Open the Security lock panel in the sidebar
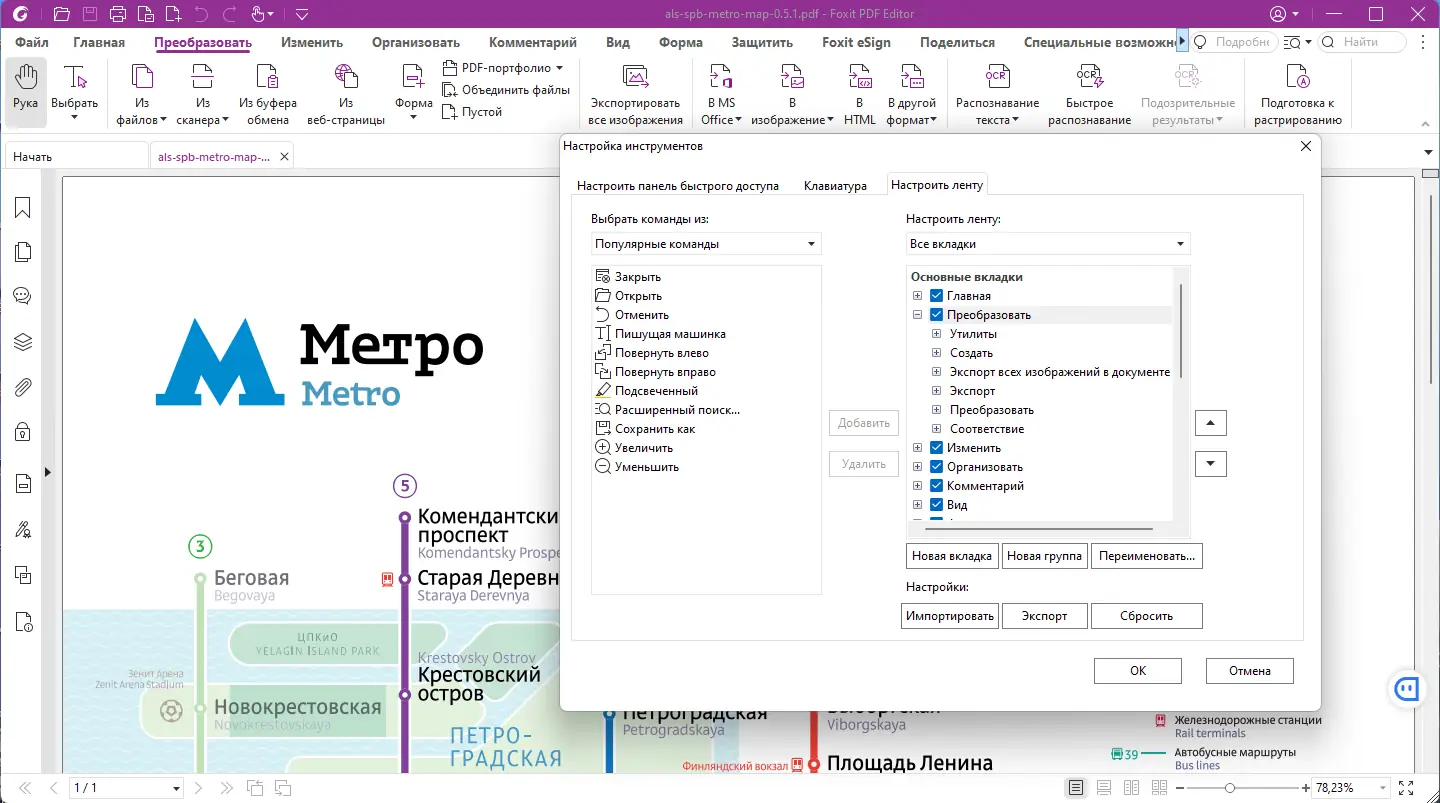This screenshot has height=803, width=1440. coord(22,432)
